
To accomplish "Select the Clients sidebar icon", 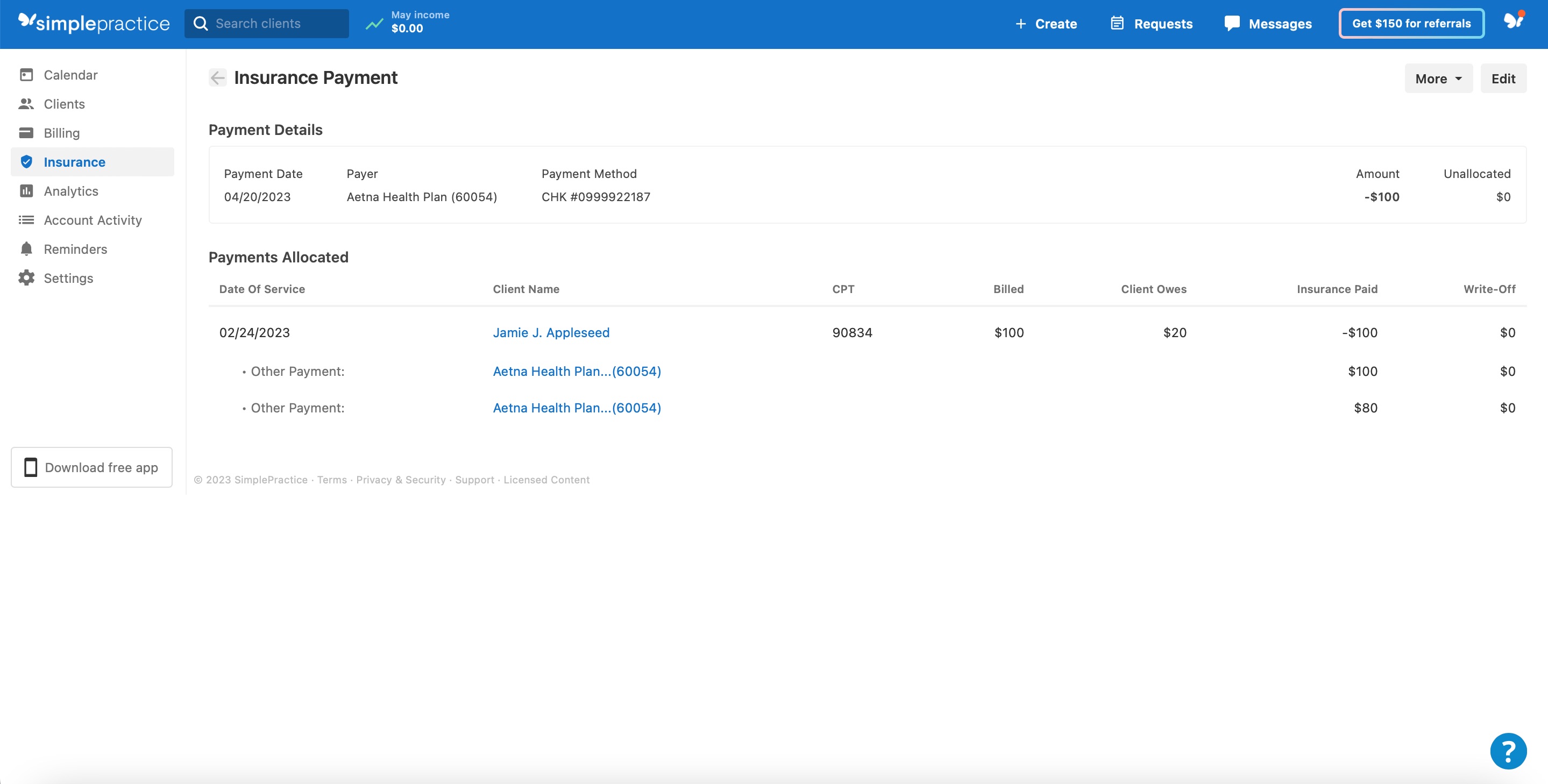I will click(26, 103).
